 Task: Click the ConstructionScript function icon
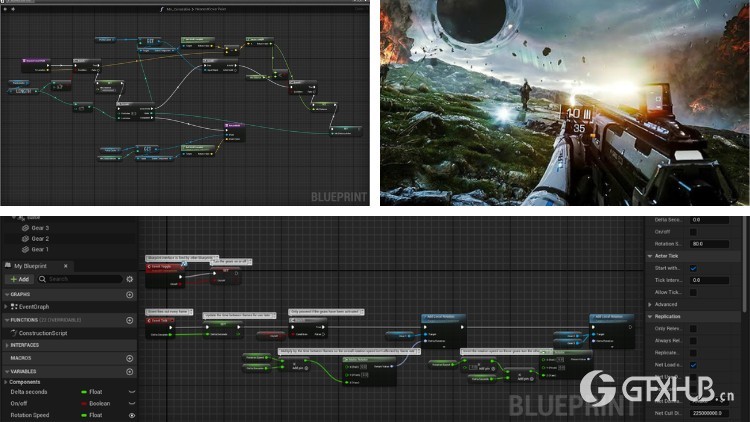pos(14,333)
